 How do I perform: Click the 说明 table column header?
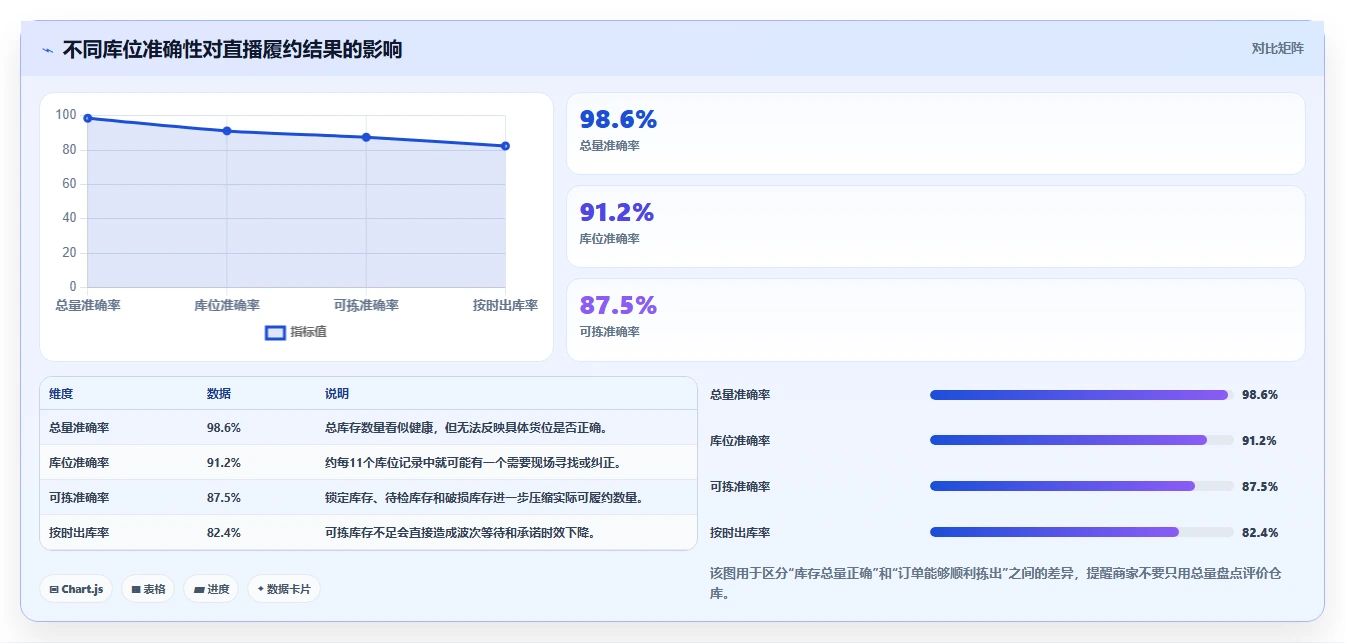tap(337, 394)
